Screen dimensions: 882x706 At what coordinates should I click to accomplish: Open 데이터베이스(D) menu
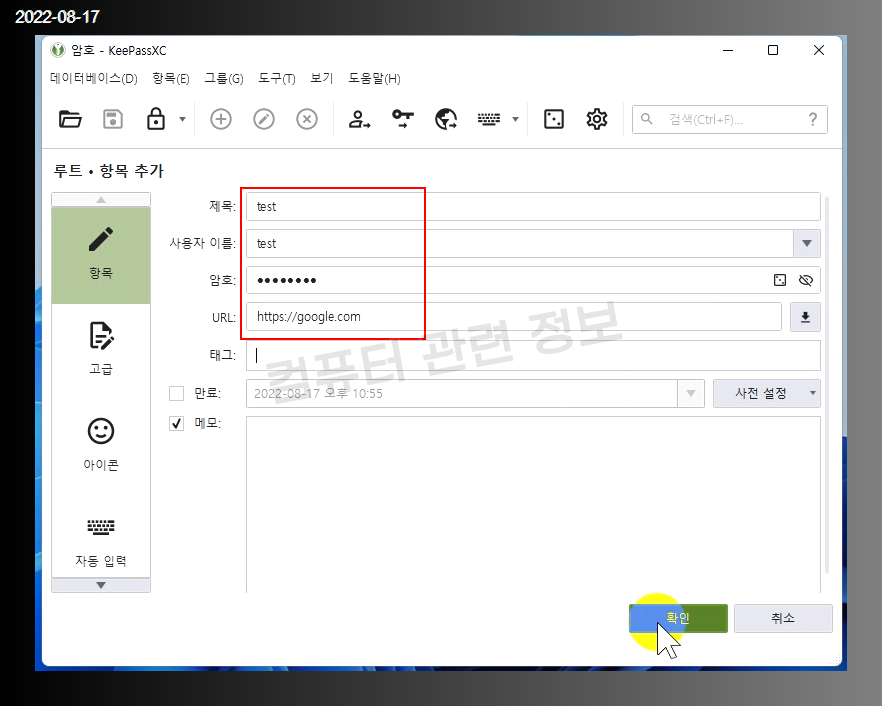(93, 78)
